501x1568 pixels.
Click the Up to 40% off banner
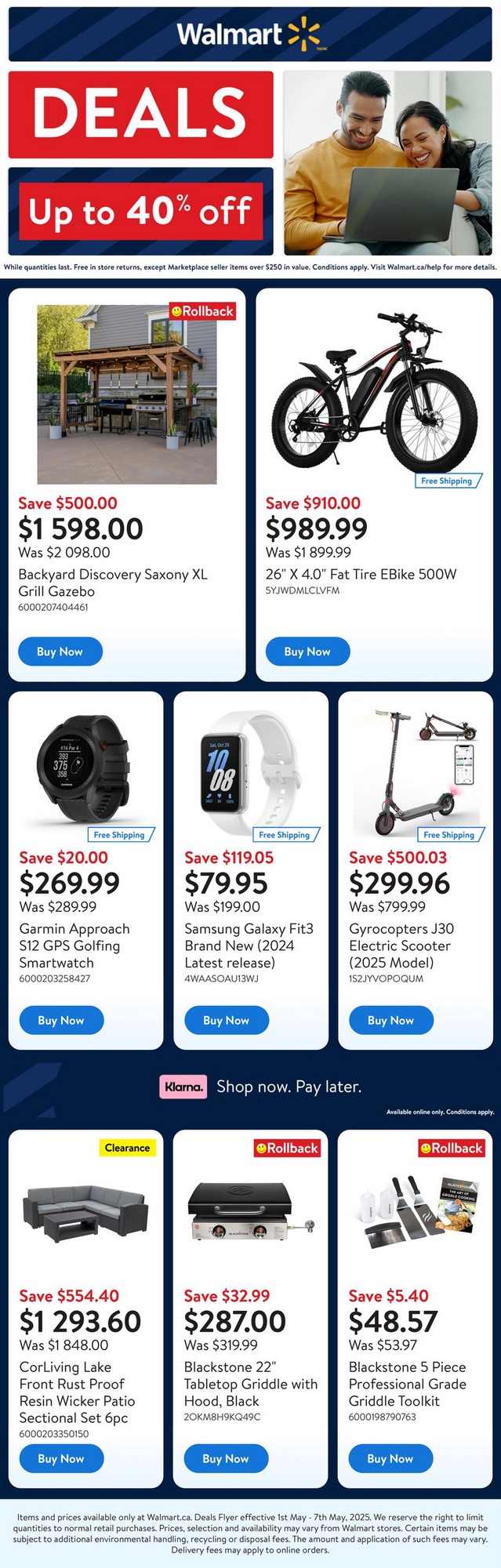click(x=141, y=211)
